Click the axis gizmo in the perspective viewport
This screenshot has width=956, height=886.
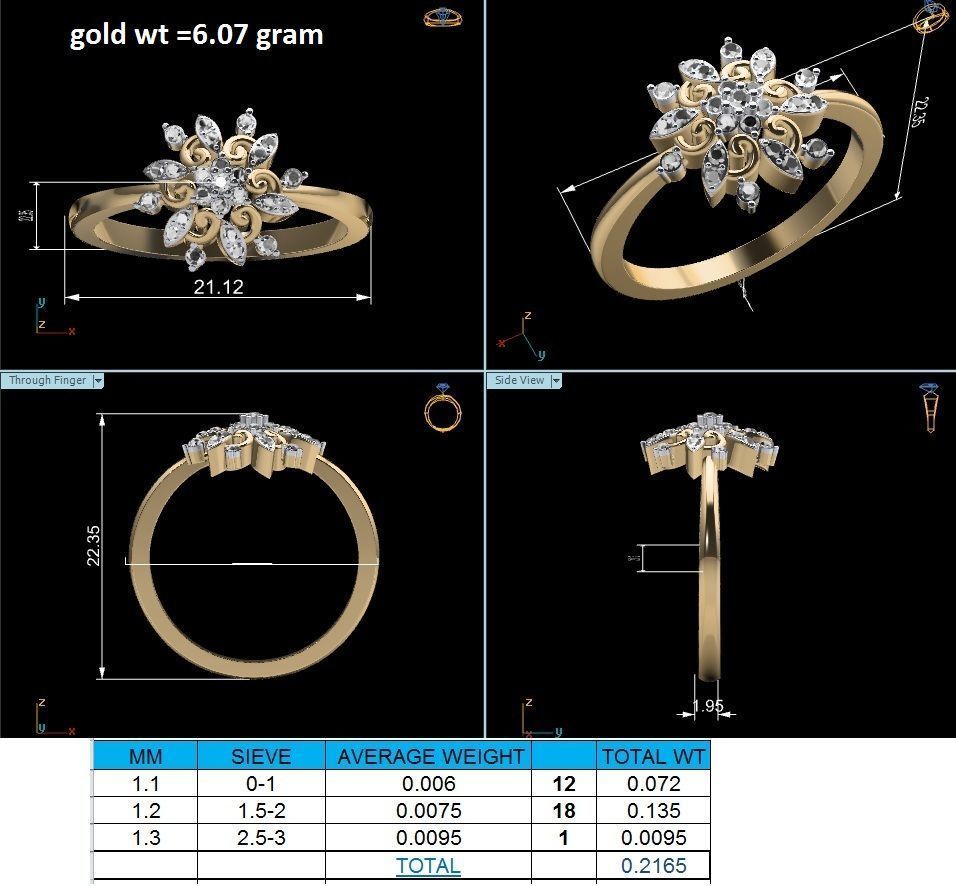[522, 335]
